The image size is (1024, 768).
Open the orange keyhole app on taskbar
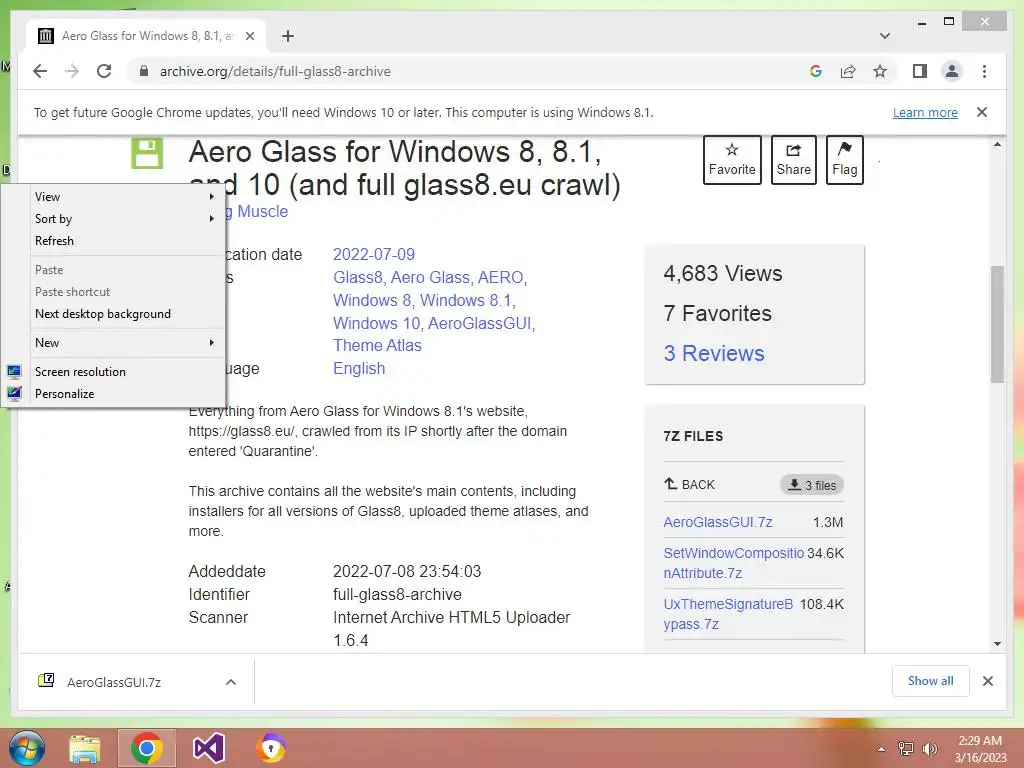pos(271,748)
